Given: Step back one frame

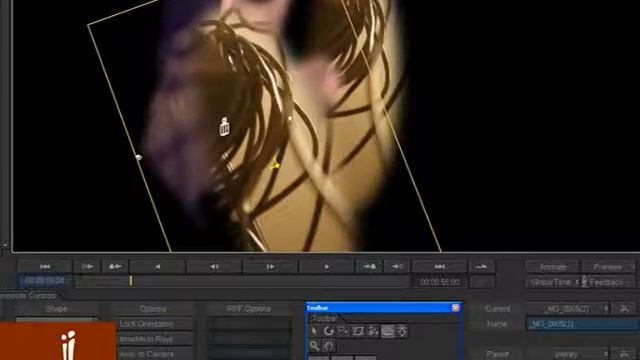Looking at the screenshot, I should coord(214,267).
